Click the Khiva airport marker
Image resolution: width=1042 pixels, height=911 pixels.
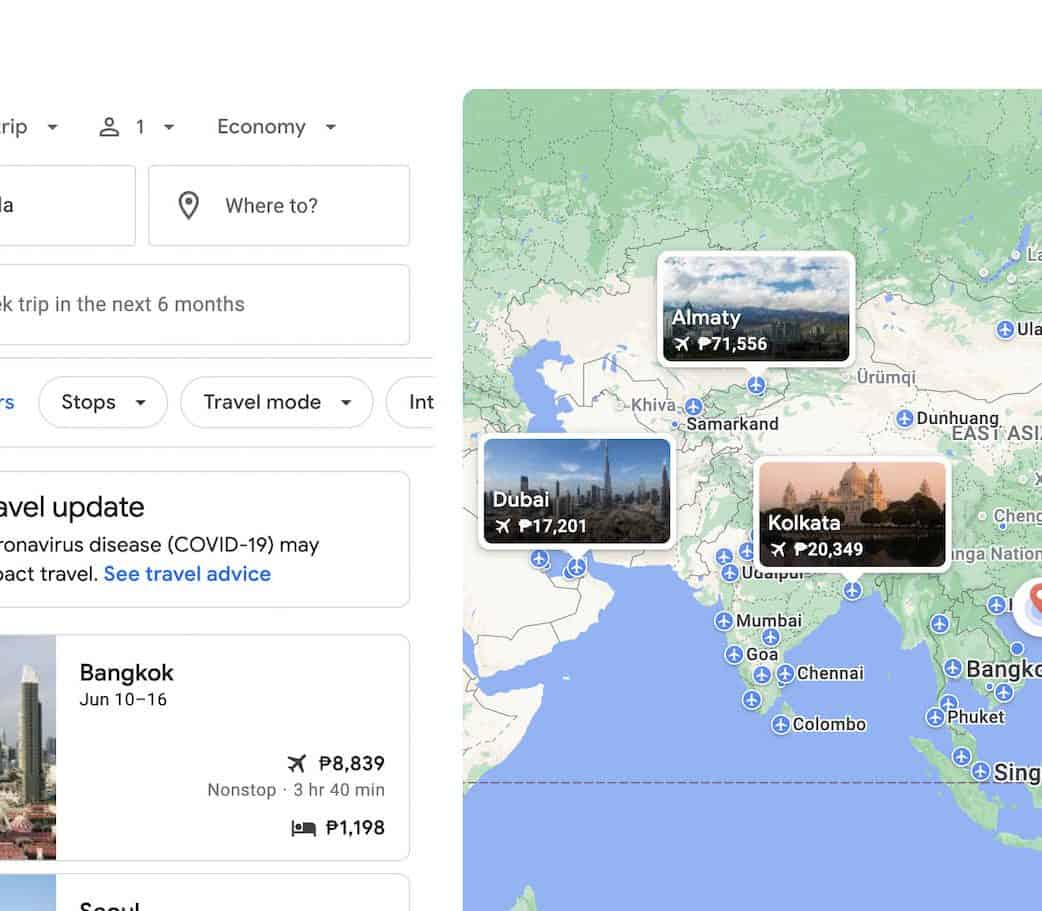(694, 406)
